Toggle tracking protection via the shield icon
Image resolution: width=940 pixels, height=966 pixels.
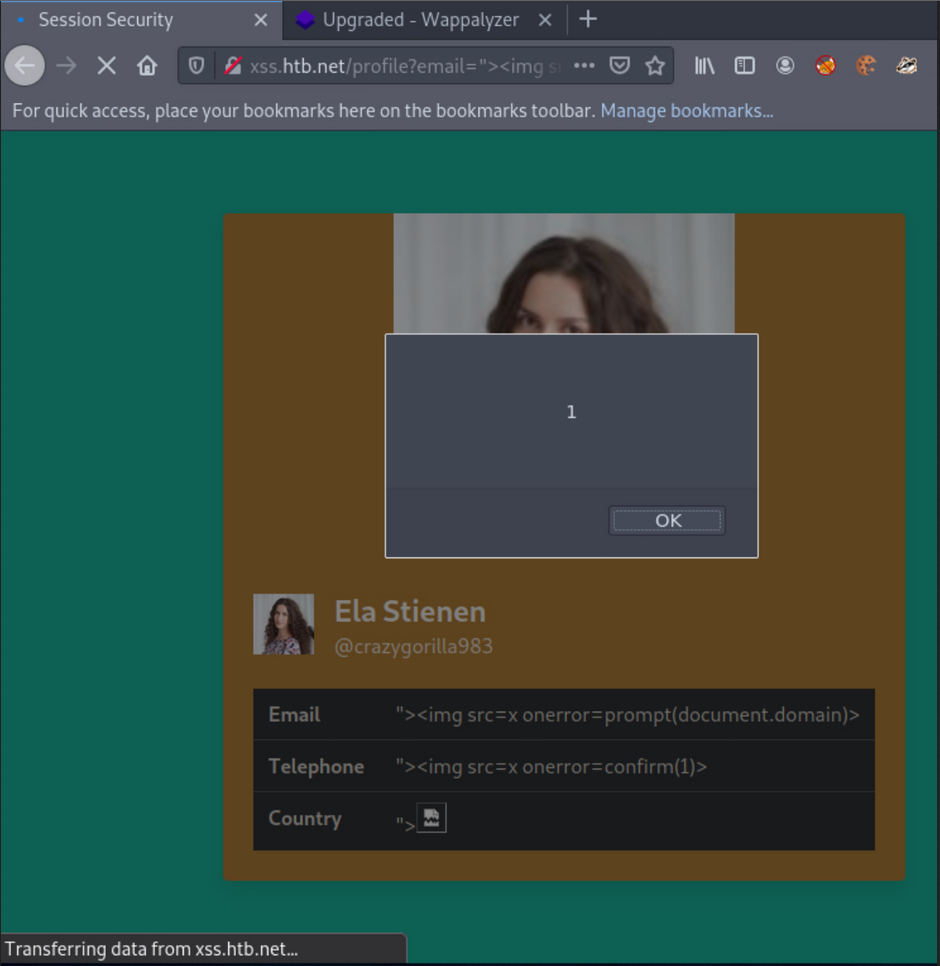(x=196, y=64)
